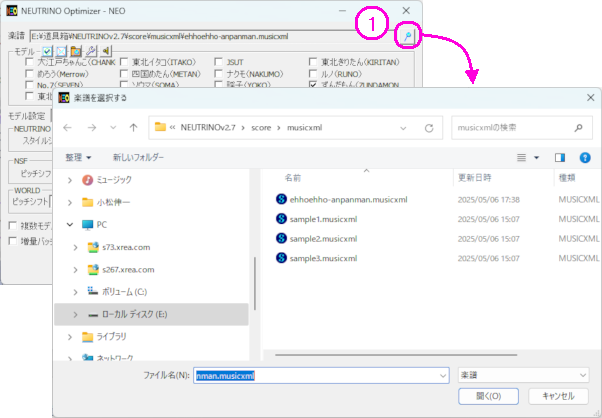Viewport: 602px width, 418px height.
Task: Go back in the file dialog
Action: 68,128
